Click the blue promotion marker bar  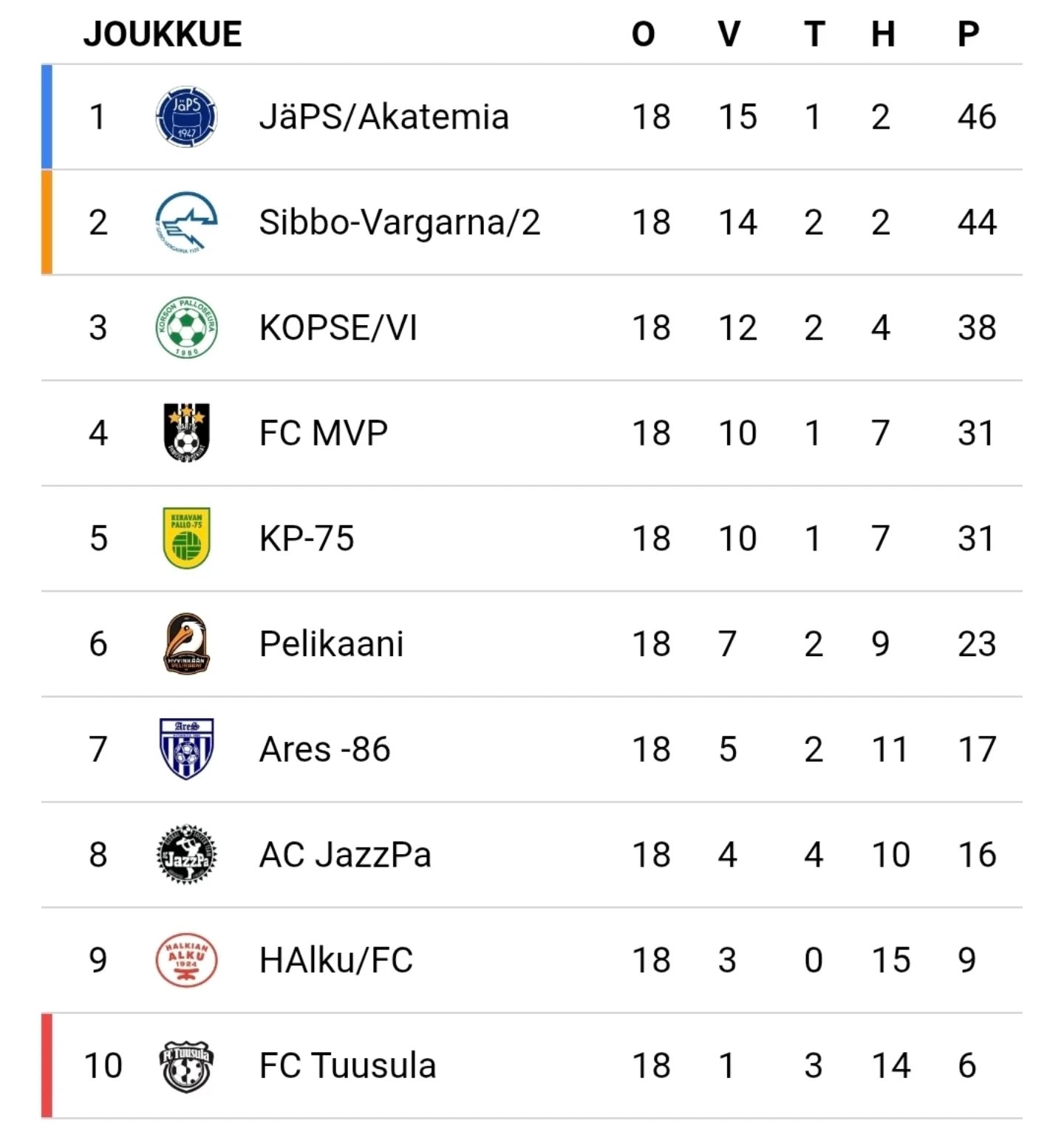(x=47, y=117)
